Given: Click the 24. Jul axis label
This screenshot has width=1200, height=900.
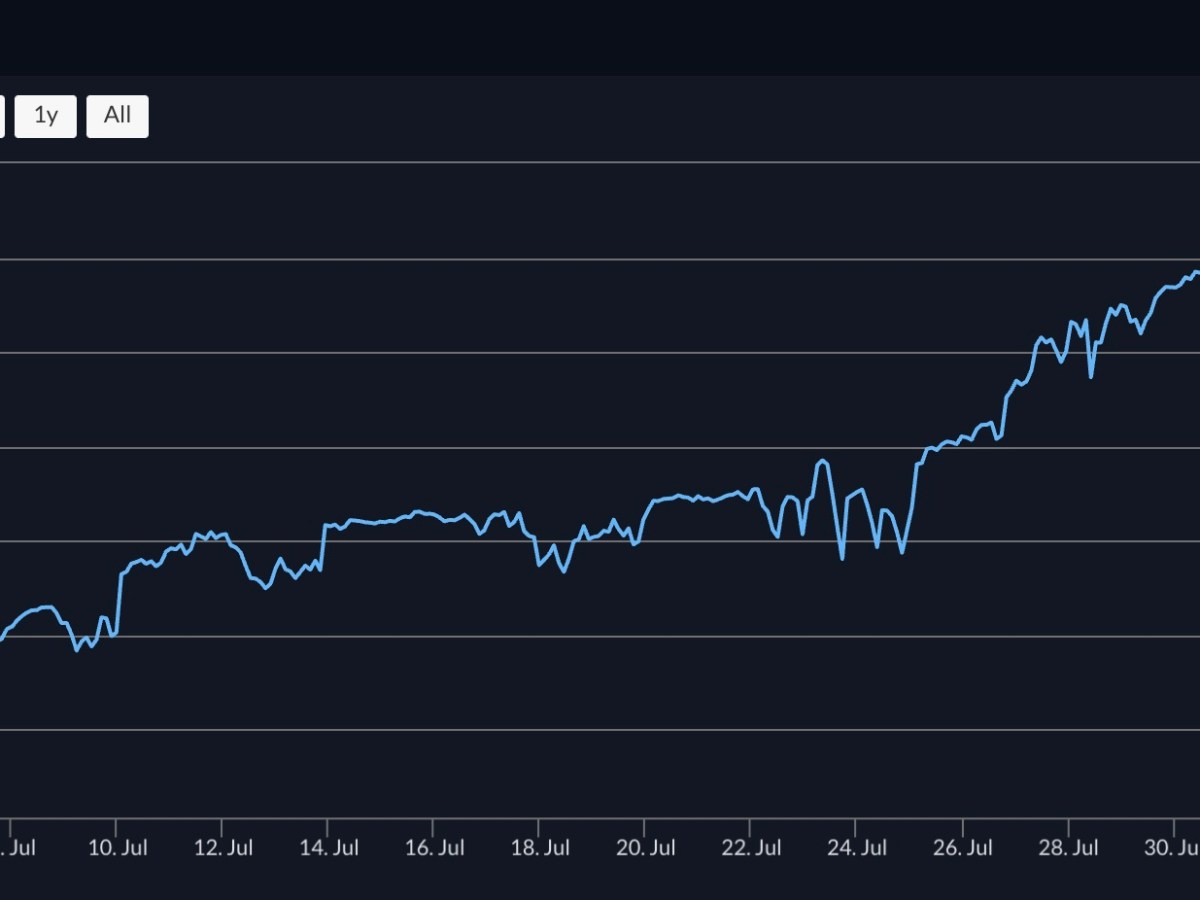Looking at the screenshot, I should [x=858, y=847].
